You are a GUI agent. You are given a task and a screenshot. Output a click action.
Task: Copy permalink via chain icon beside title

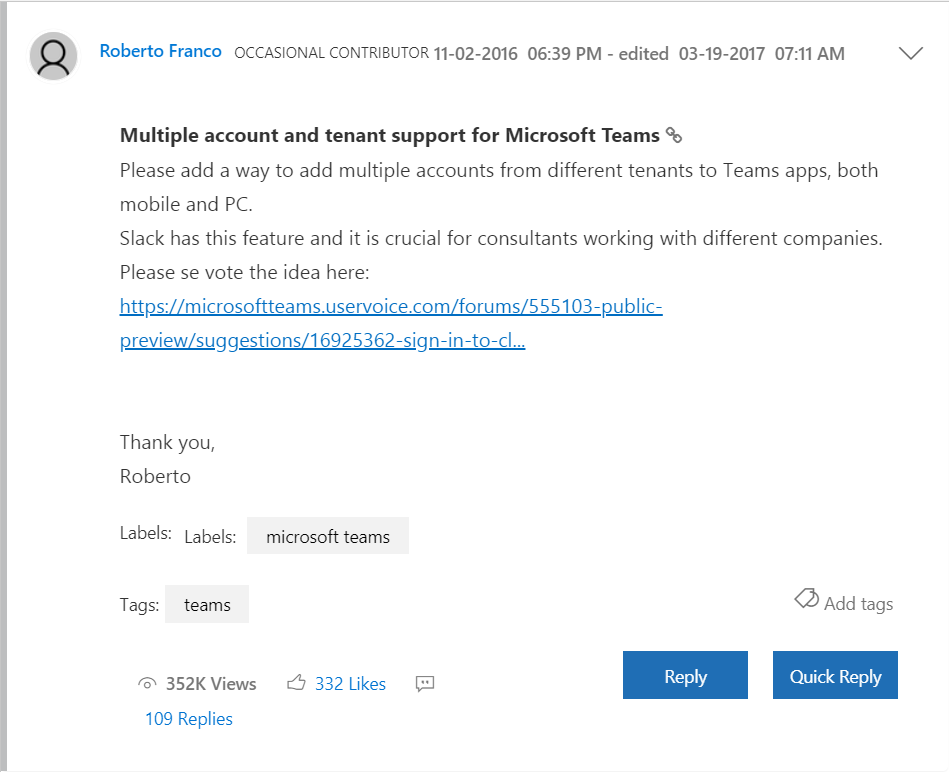point(674,135)
